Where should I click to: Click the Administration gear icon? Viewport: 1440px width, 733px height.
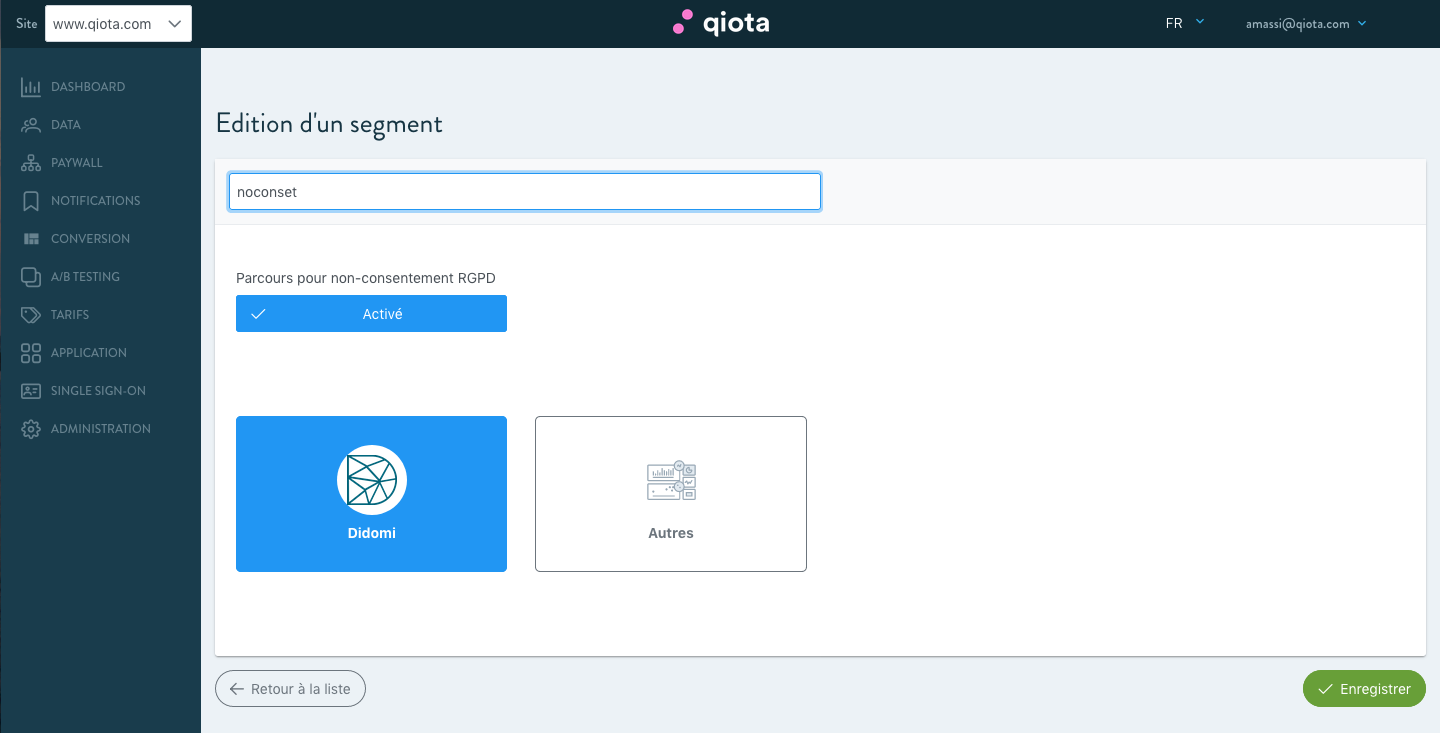pos(31,429)
